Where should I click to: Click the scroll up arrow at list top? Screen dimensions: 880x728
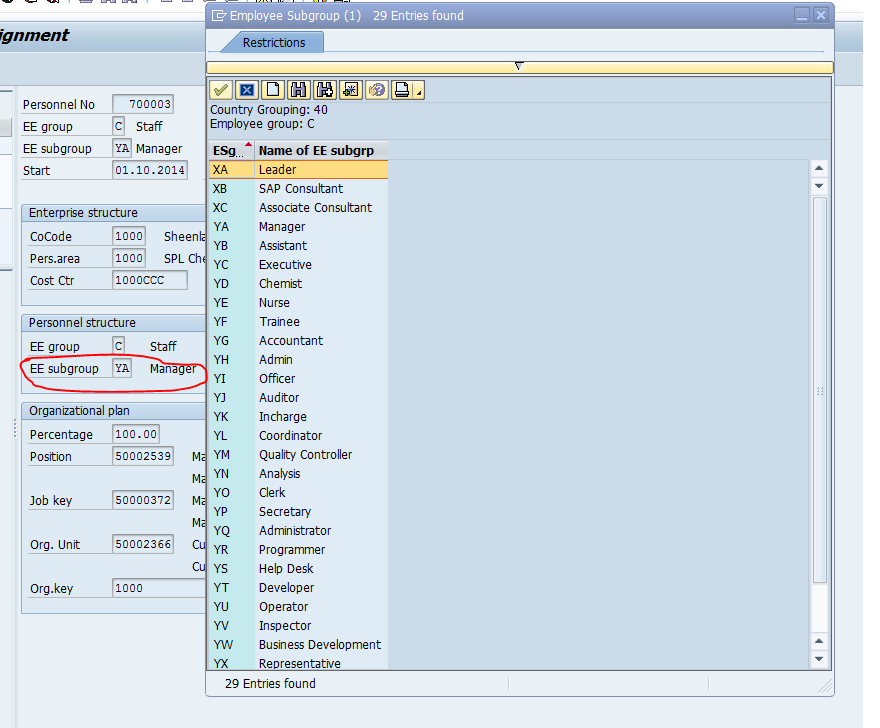[819, 168]
